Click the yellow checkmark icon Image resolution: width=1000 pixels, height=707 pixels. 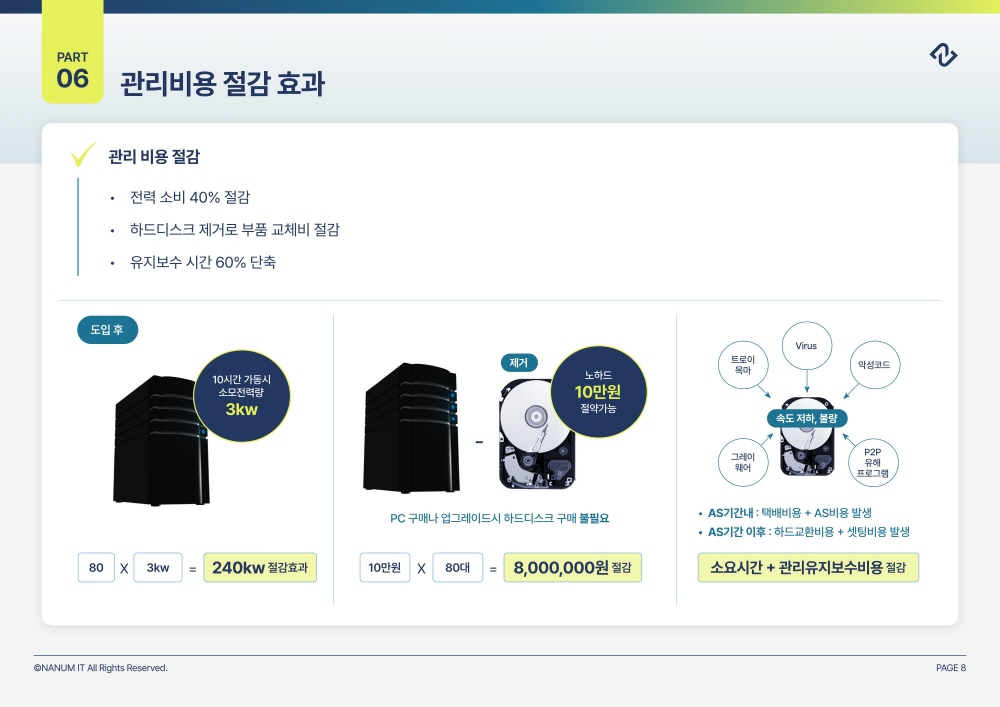coord(82,154)
